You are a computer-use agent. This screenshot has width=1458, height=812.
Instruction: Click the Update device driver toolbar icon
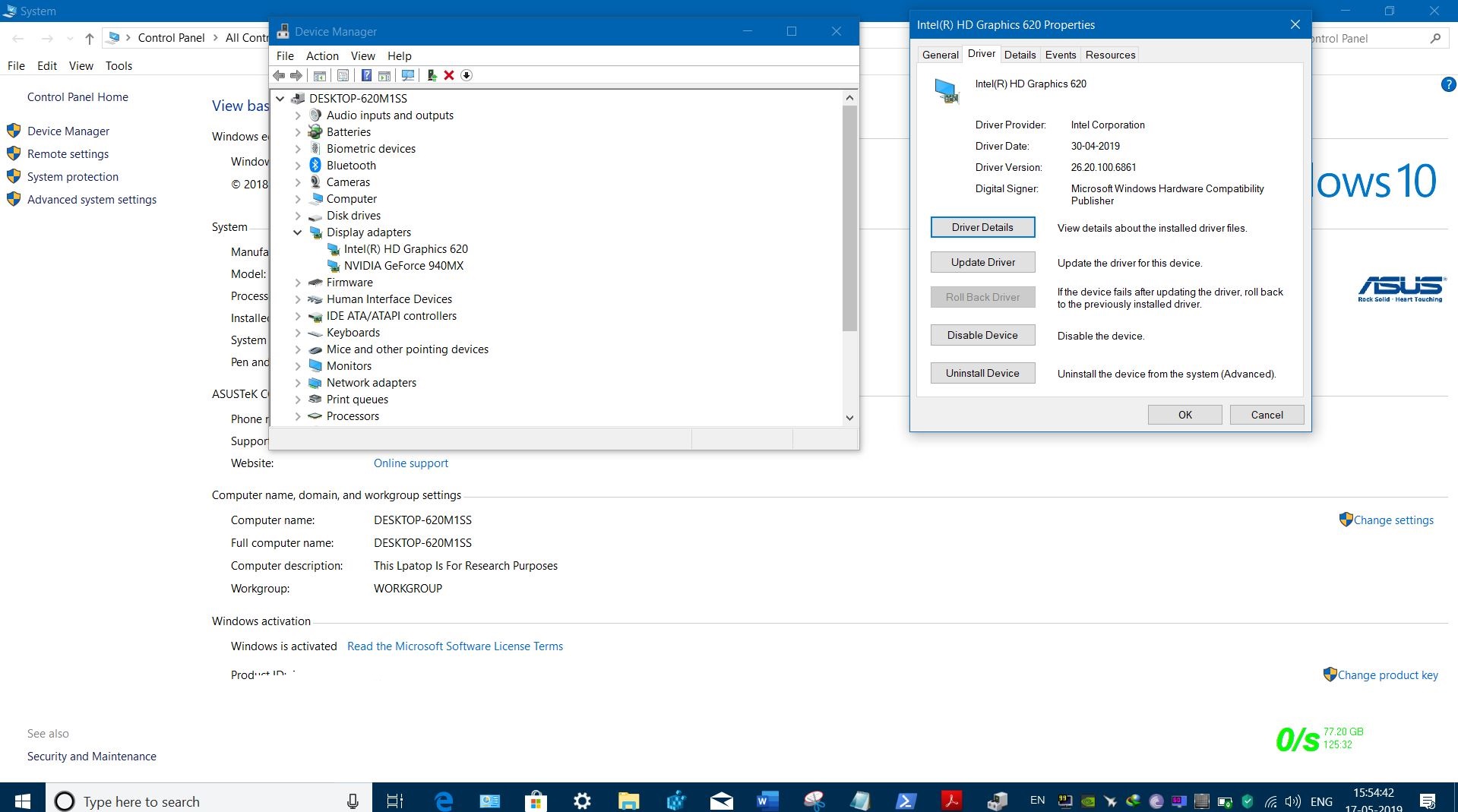point(432,75)
